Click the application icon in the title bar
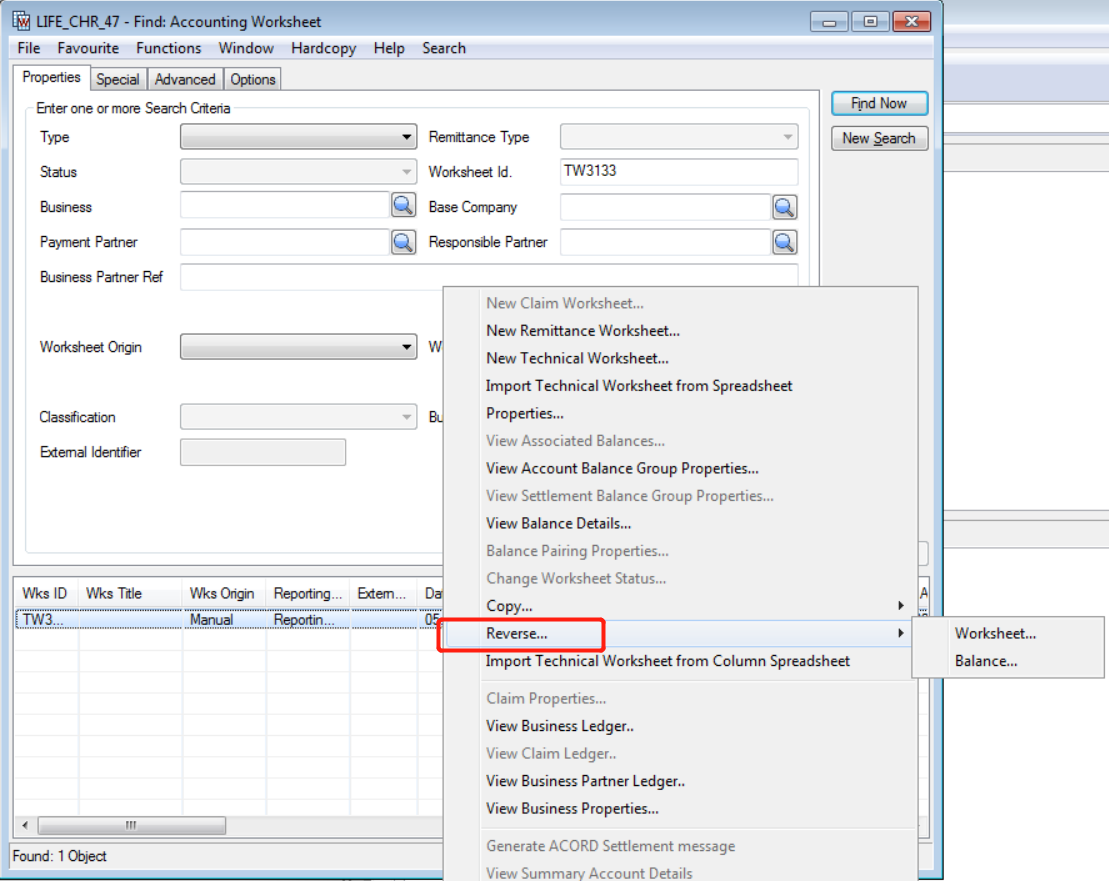 point(22,22)
